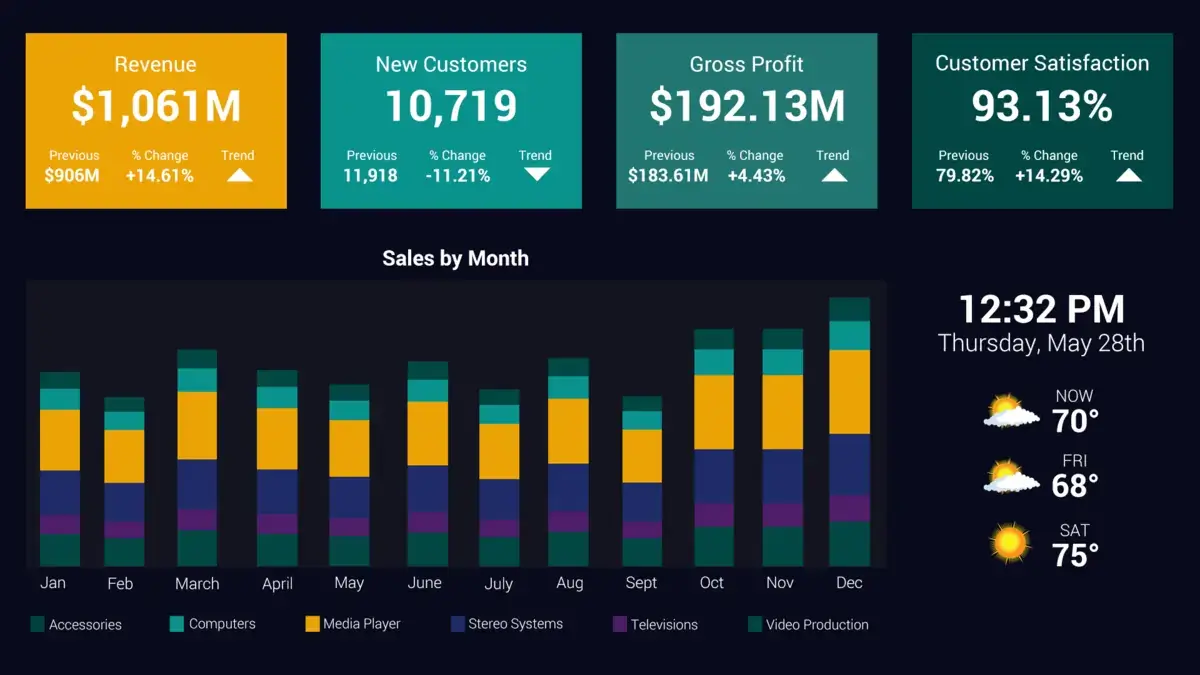Click the downward trend arrow on New Customers
The image size is (1200, 675).
[x=535, y=175]
